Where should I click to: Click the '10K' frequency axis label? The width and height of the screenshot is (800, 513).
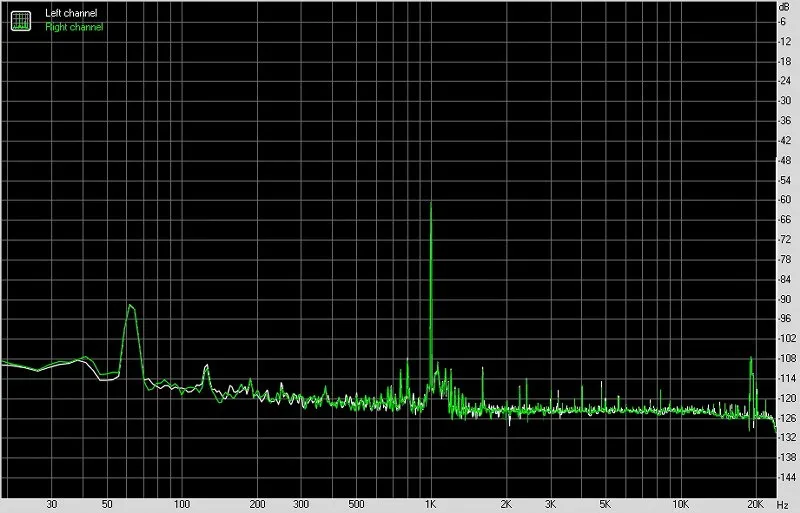pos(681,504)
